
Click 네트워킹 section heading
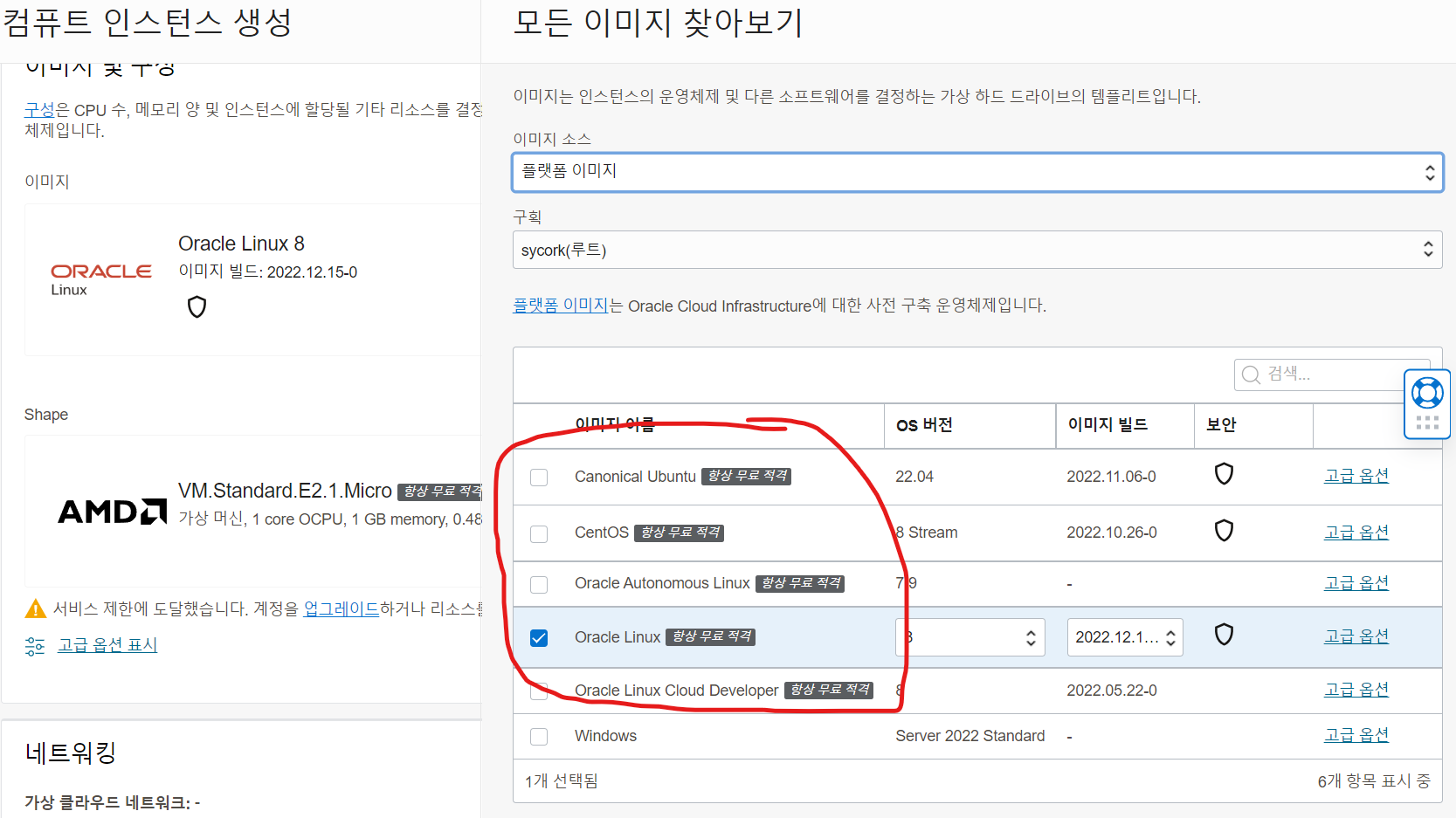71,753
